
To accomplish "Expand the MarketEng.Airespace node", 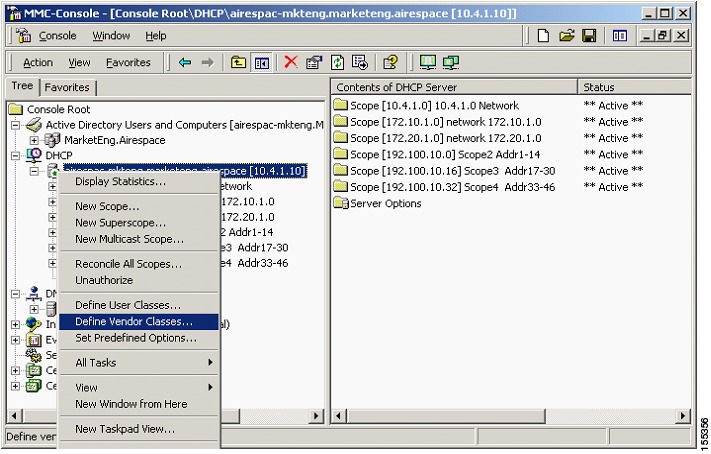I will [x=34, y=140].
